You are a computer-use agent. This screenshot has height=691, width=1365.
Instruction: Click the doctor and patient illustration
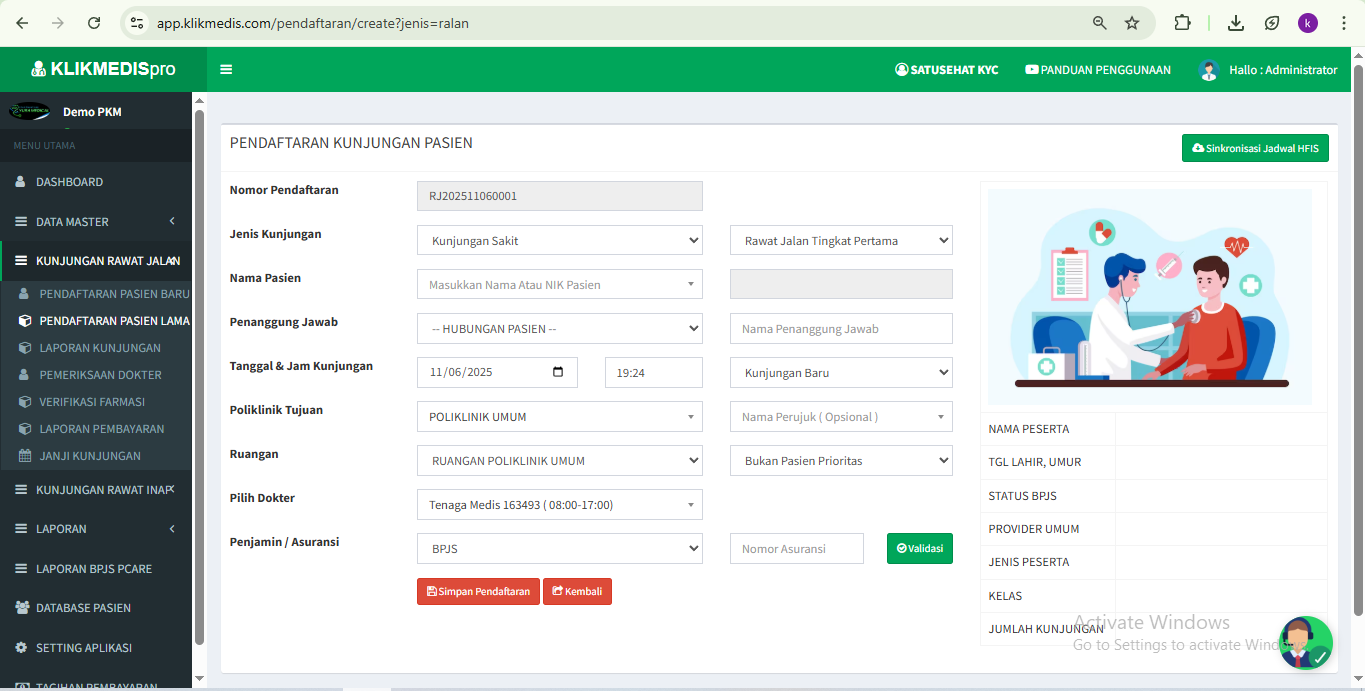(1150, 297)
